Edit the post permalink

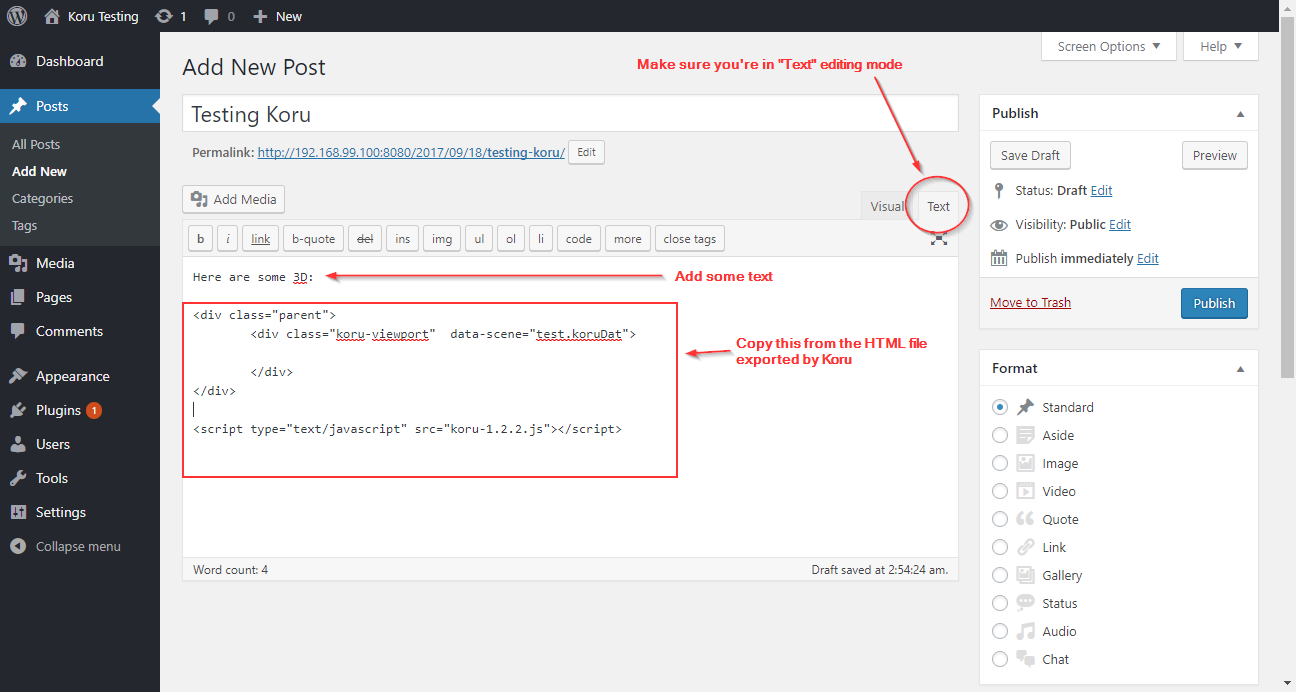click(585, 152)
